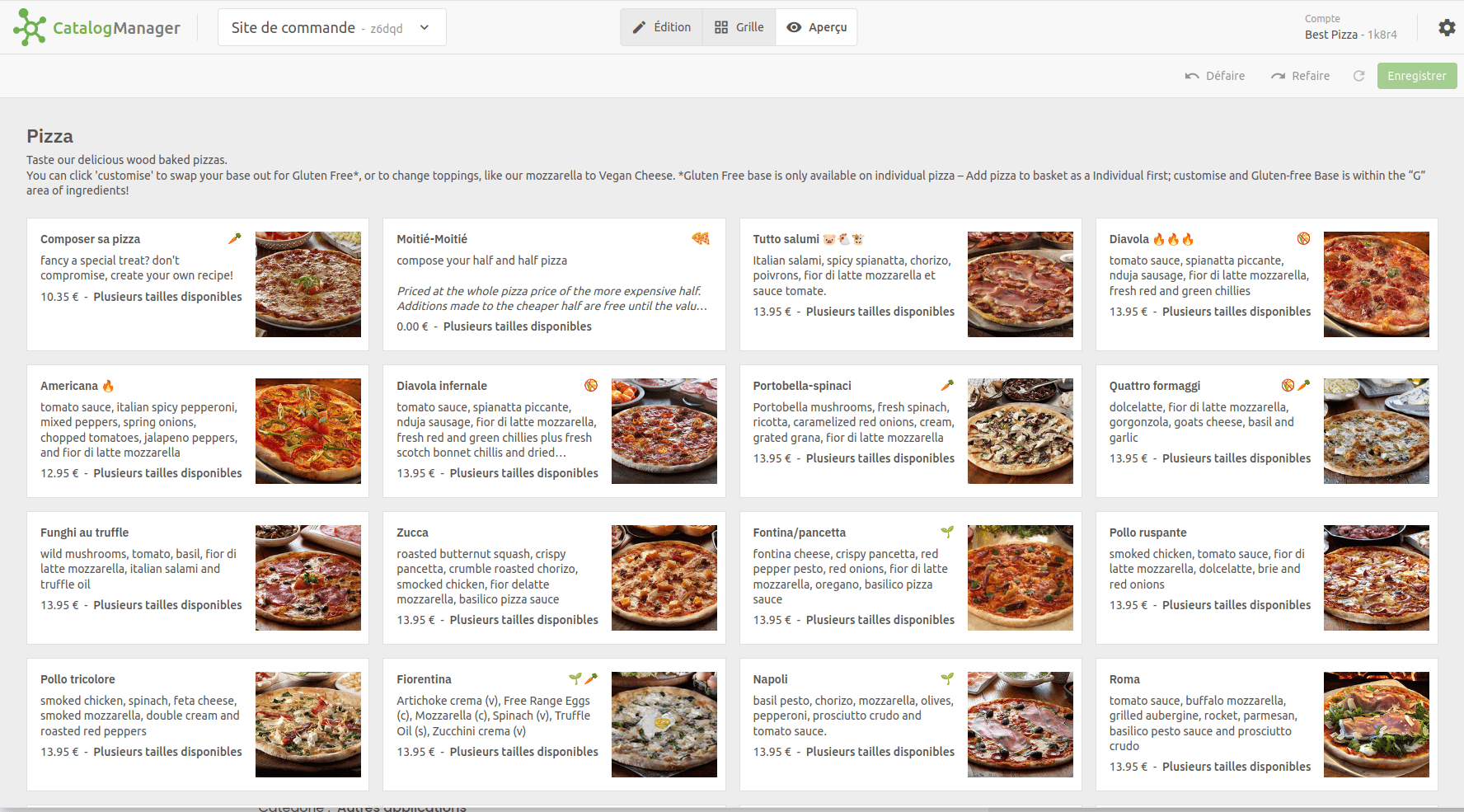Open the Tutto salumi pizza image
Screen dimensions: 1464x812
[x=1021, y=284]
